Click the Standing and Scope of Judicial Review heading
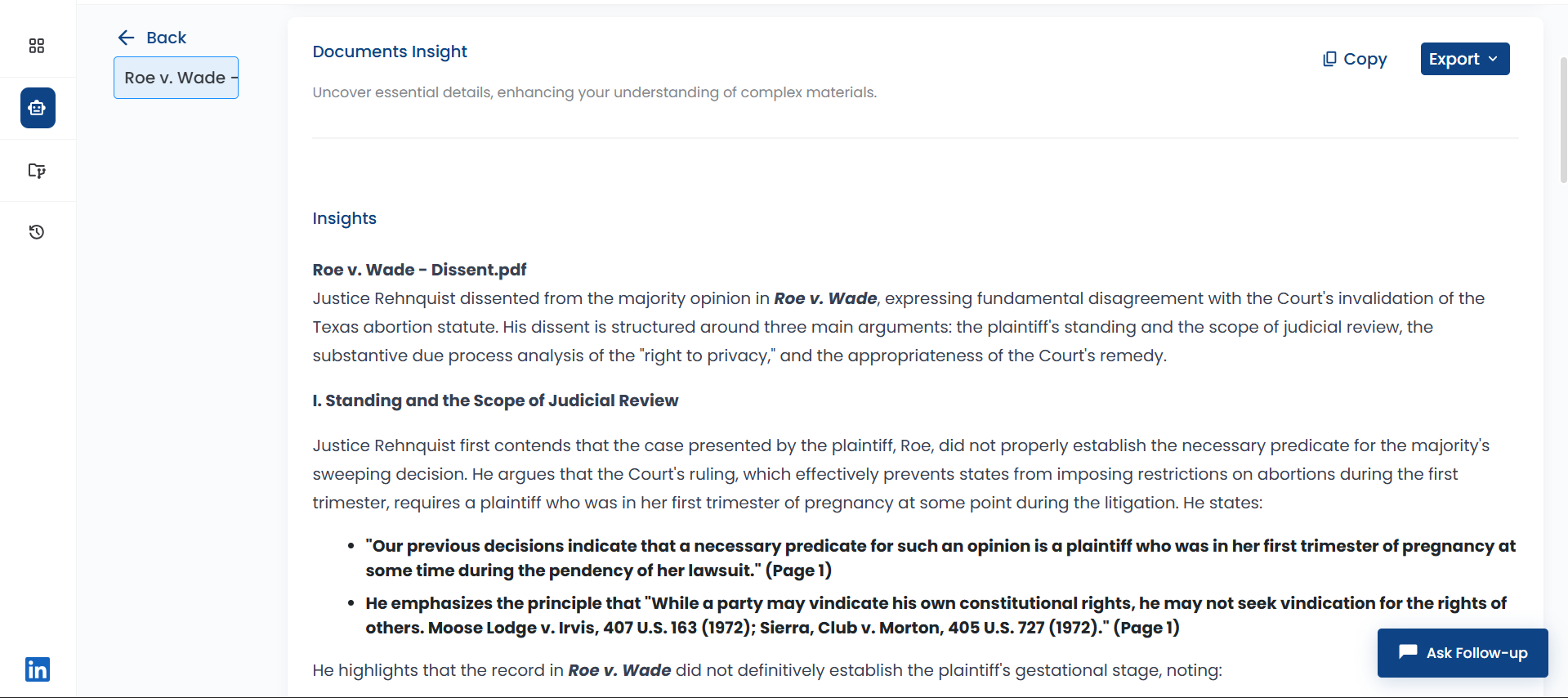Viewport: 1568px width, 698px height. click(495, 400)
